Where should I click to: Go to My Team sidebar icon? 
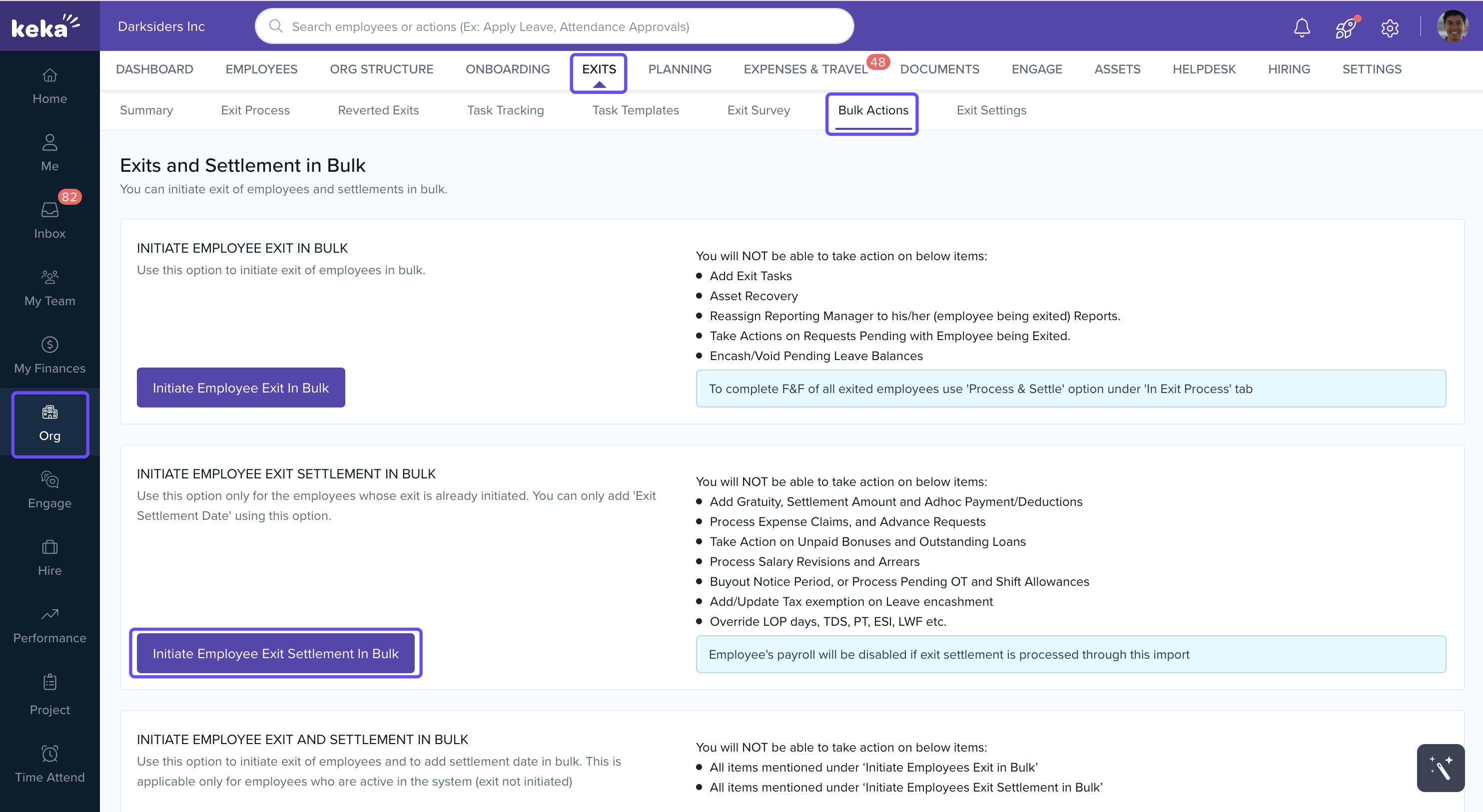[49, 288]
